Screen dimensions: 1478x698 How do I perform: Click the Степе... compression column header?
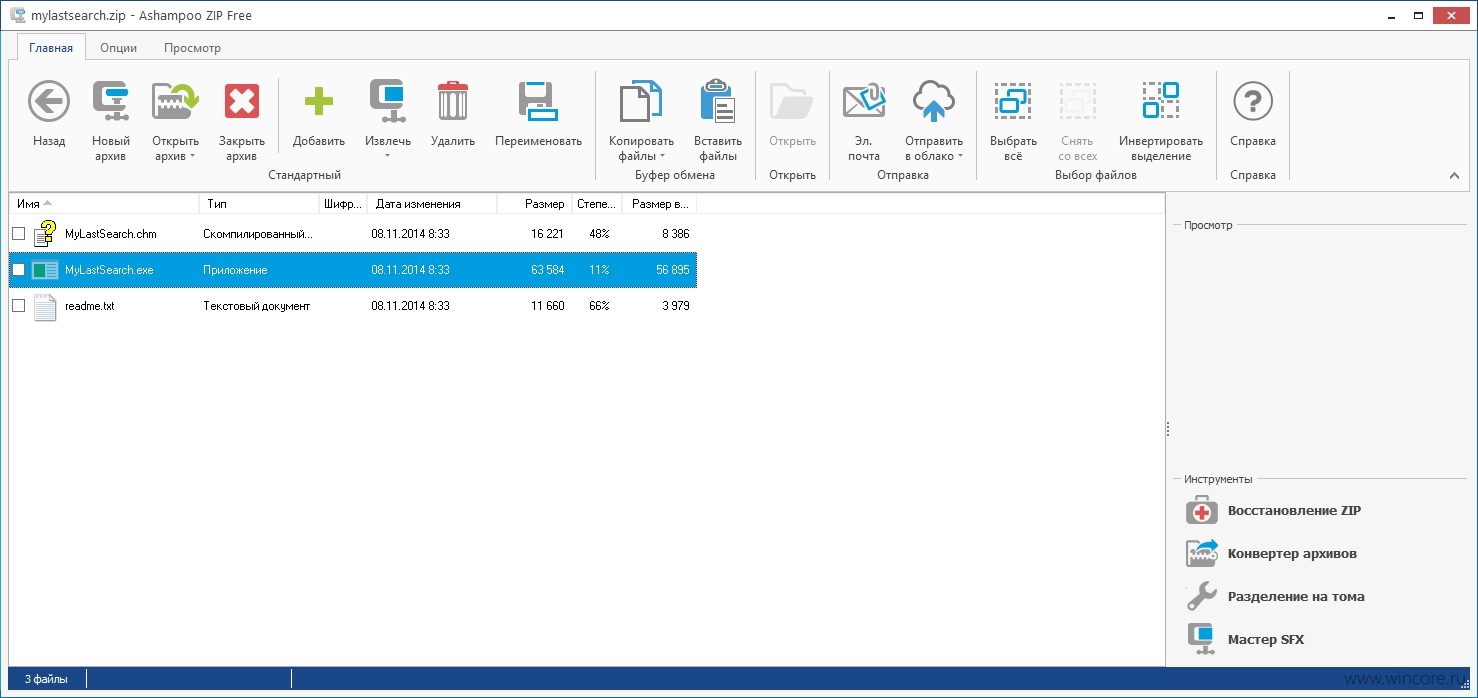[597, 204]
